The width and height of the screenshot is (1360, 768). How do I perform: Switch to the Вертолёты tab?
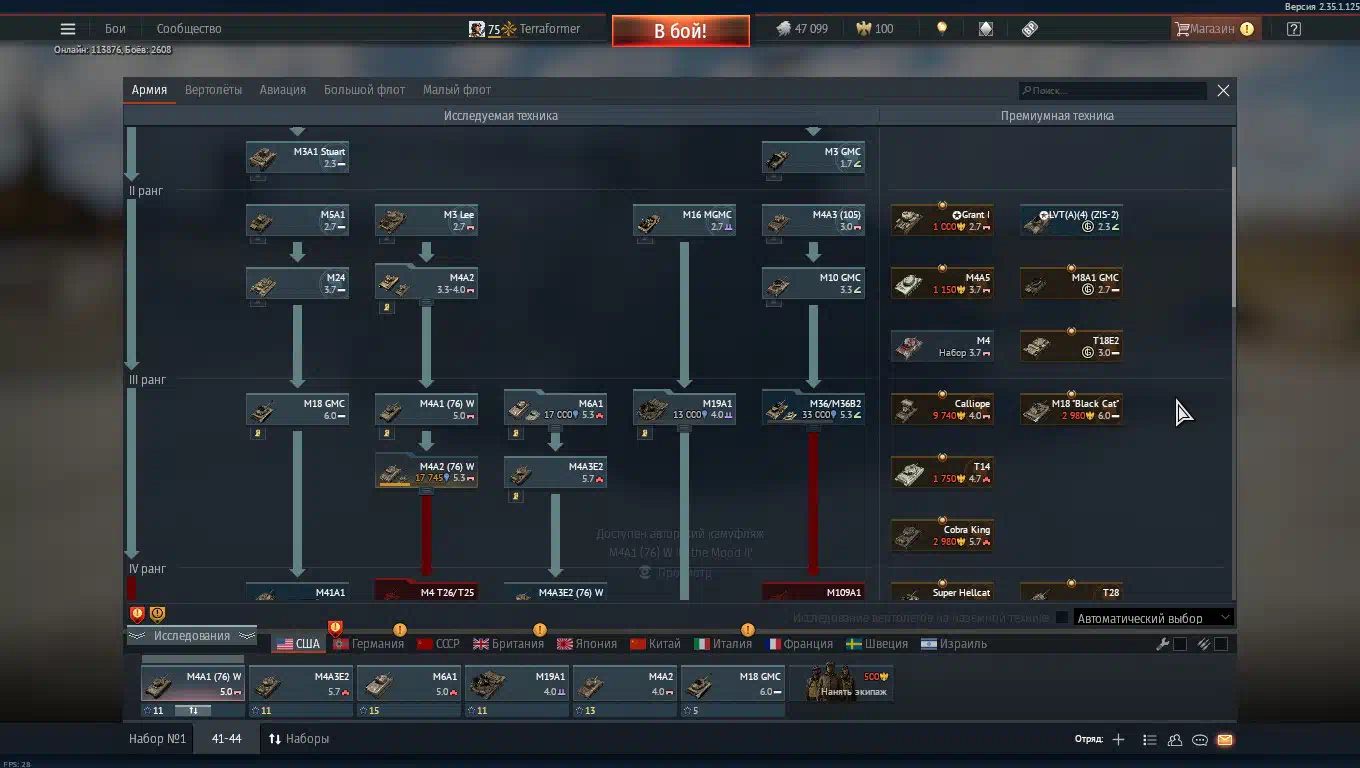point(213,90)
